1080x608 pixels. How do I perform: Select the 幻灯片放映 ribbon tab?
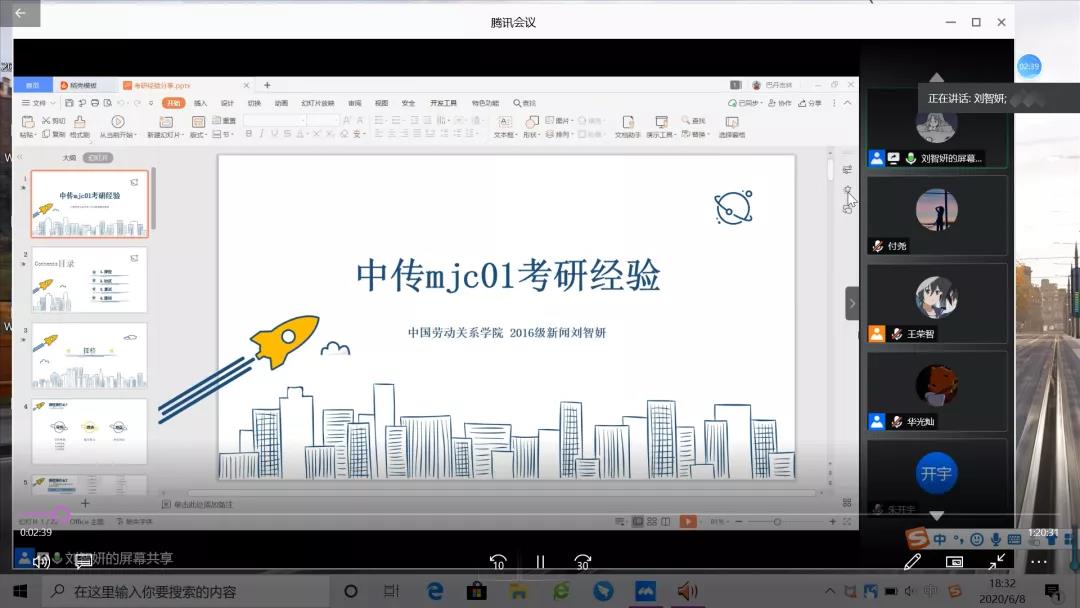pyautogui.click(x=318, y=103)
